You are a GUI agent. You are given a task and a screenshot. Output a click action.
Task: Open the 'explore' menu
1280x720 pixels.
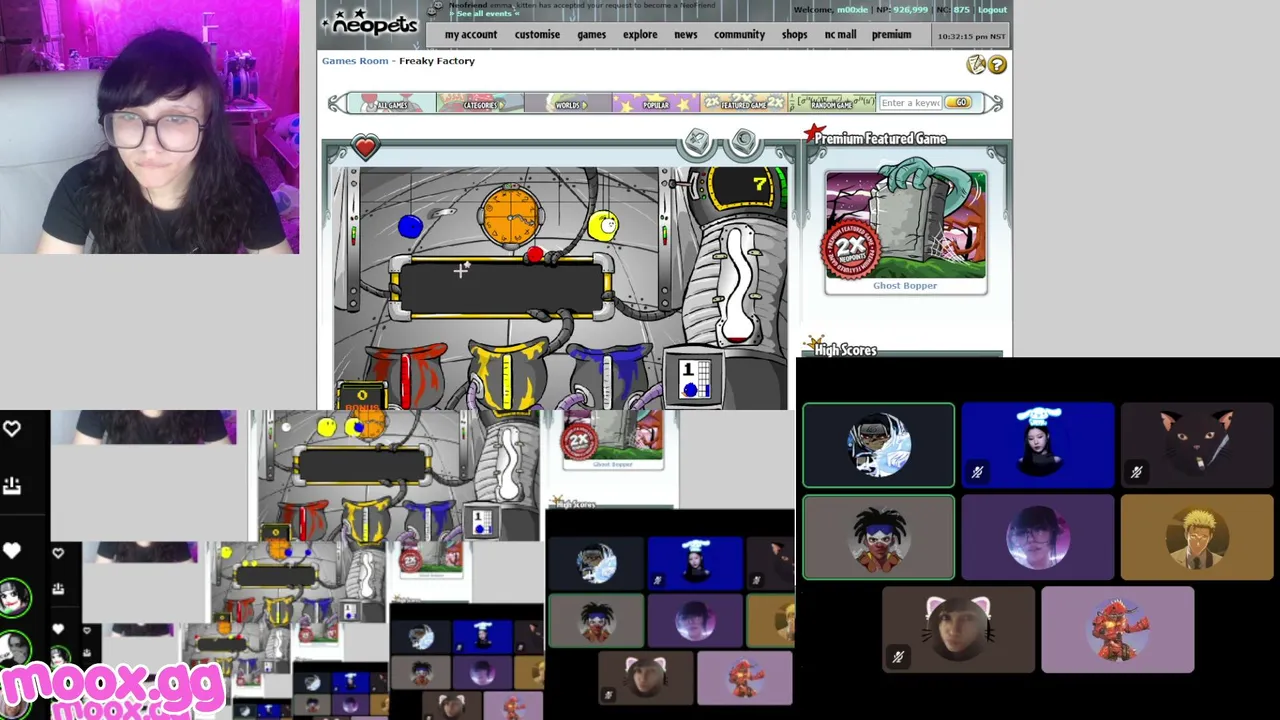coord(640,35)
